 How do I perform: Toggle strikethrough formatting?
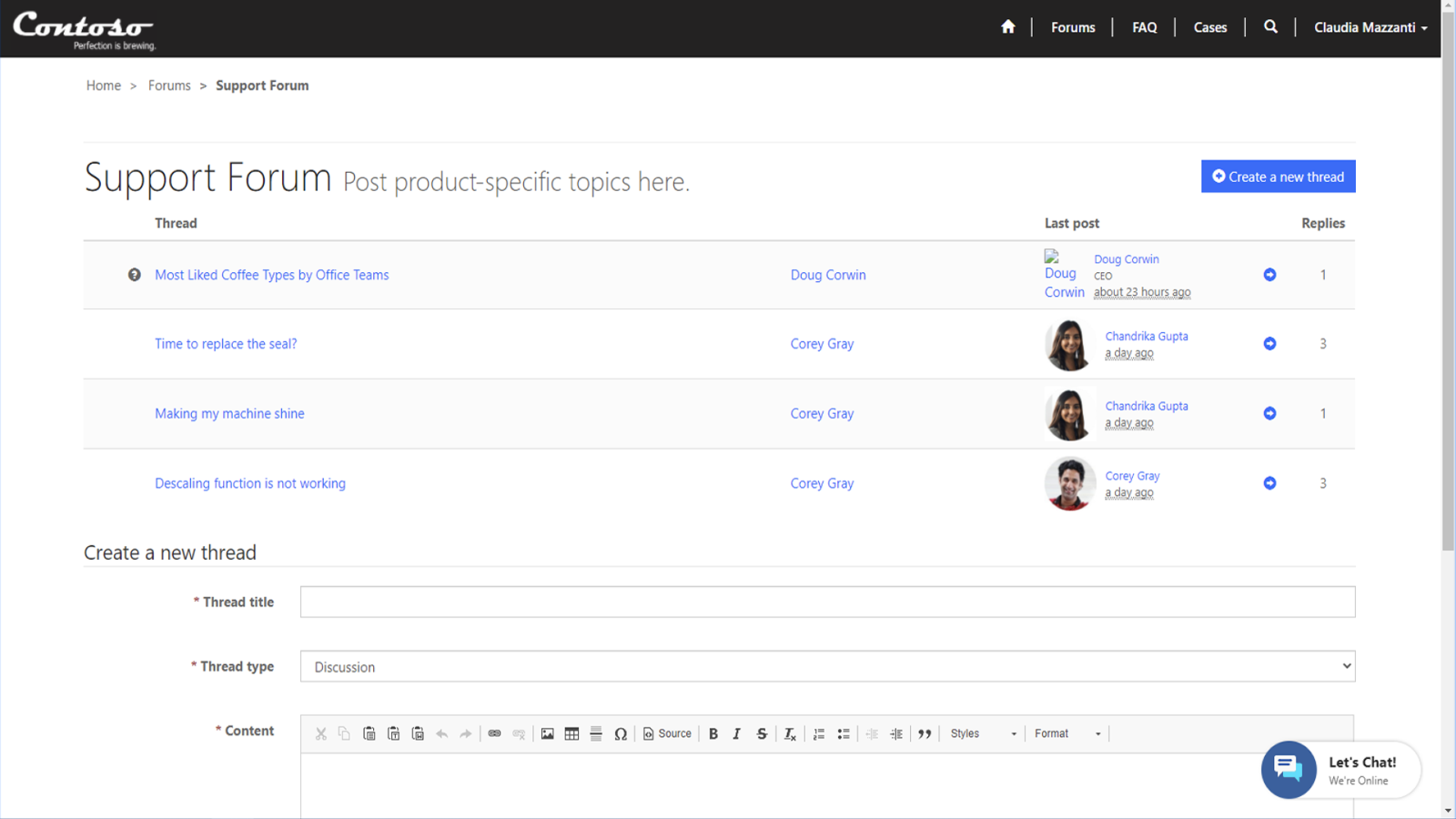pyautogui.click(x=762, y=733)
